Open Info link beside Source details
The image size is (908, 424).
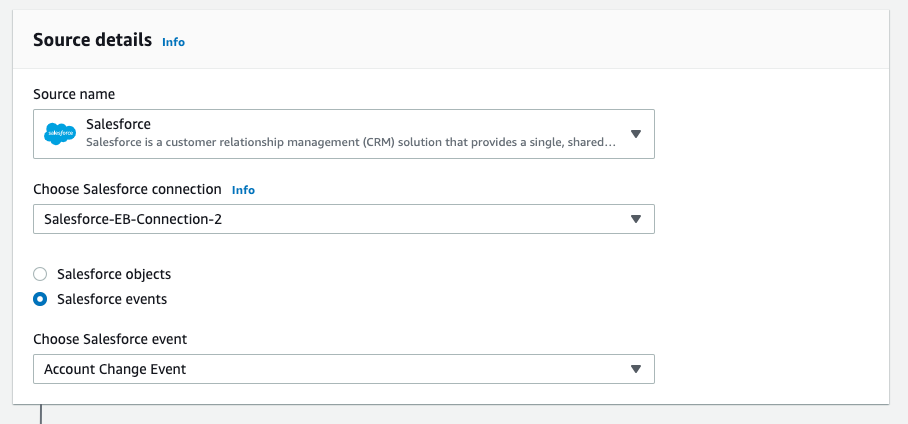(174, 42)
